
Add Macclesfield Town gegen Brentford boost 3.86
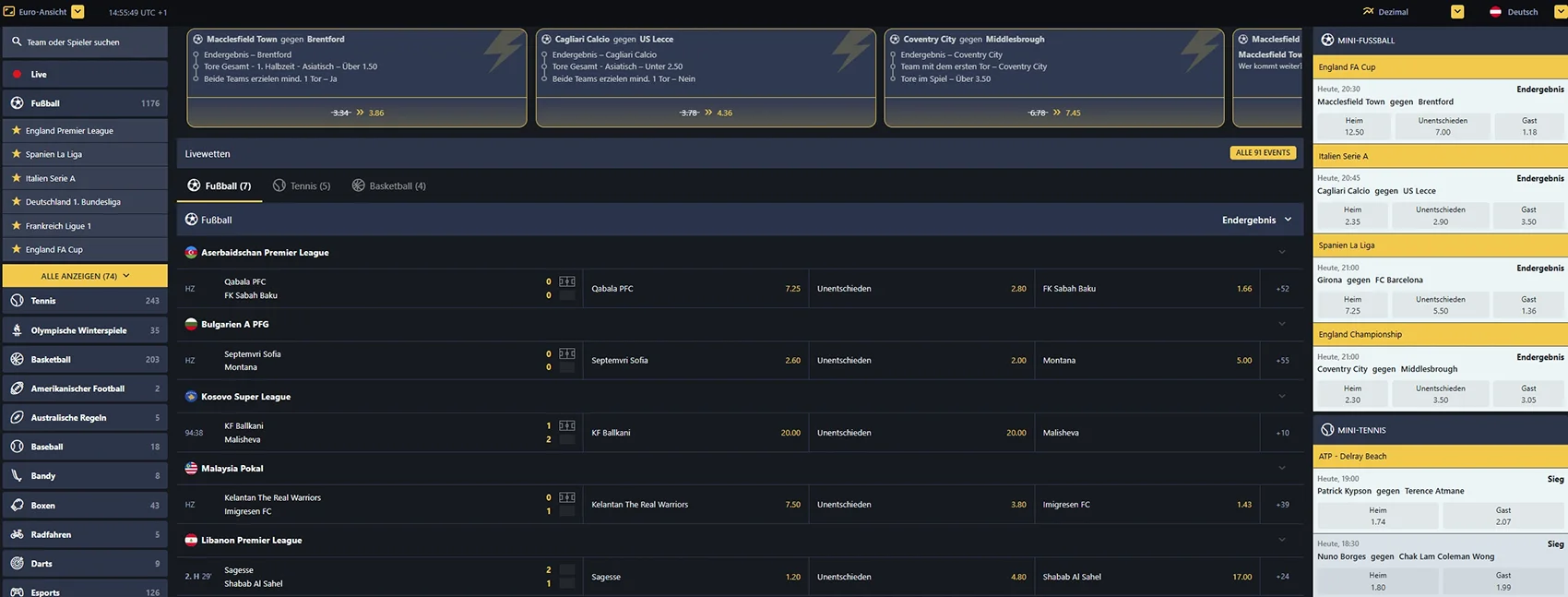pos(357,113)
